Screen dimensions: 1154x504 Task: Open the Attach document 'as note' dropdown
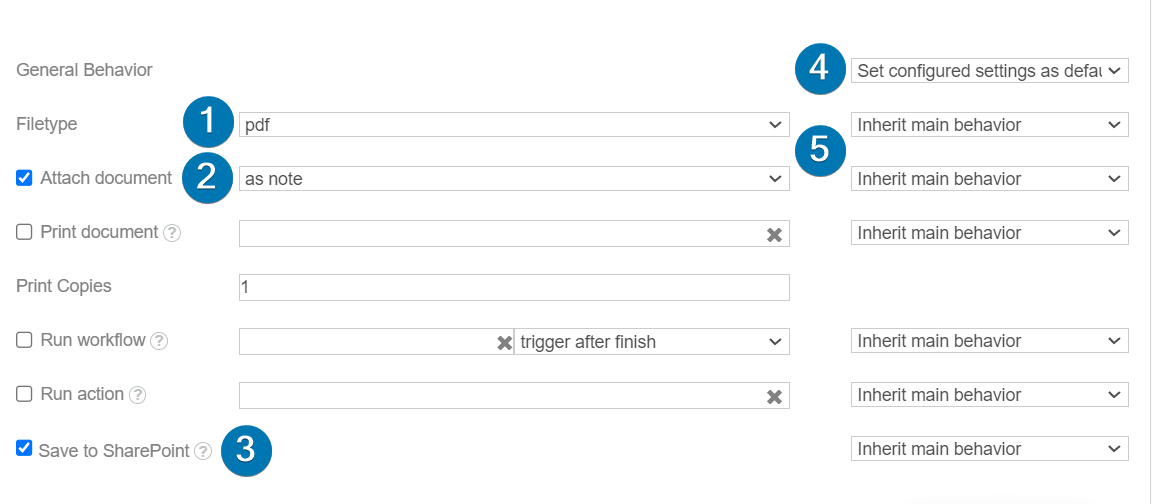(x=514, y=179)
